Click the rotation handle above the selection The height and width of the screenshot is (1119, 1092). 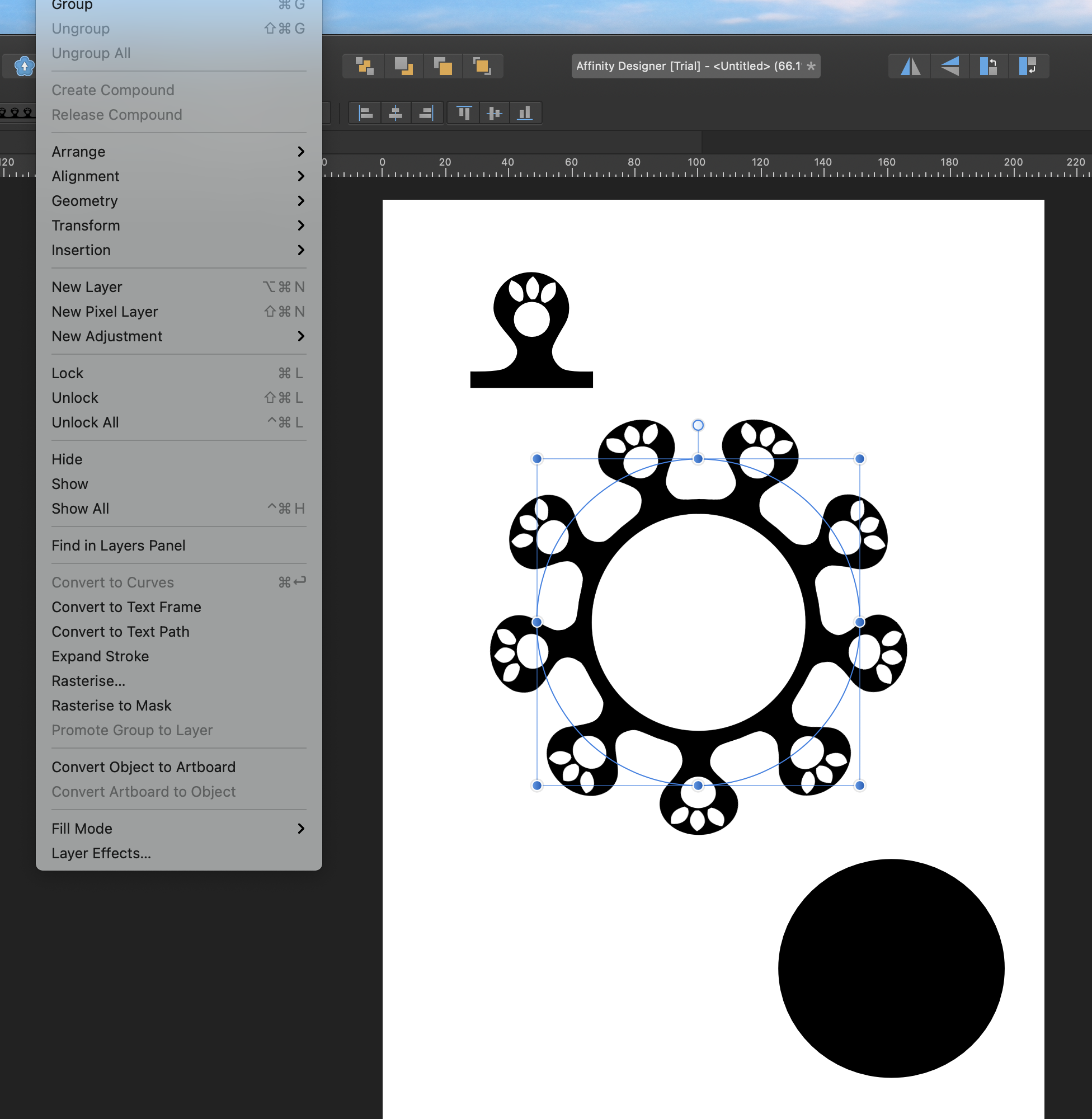coord(698,425)
